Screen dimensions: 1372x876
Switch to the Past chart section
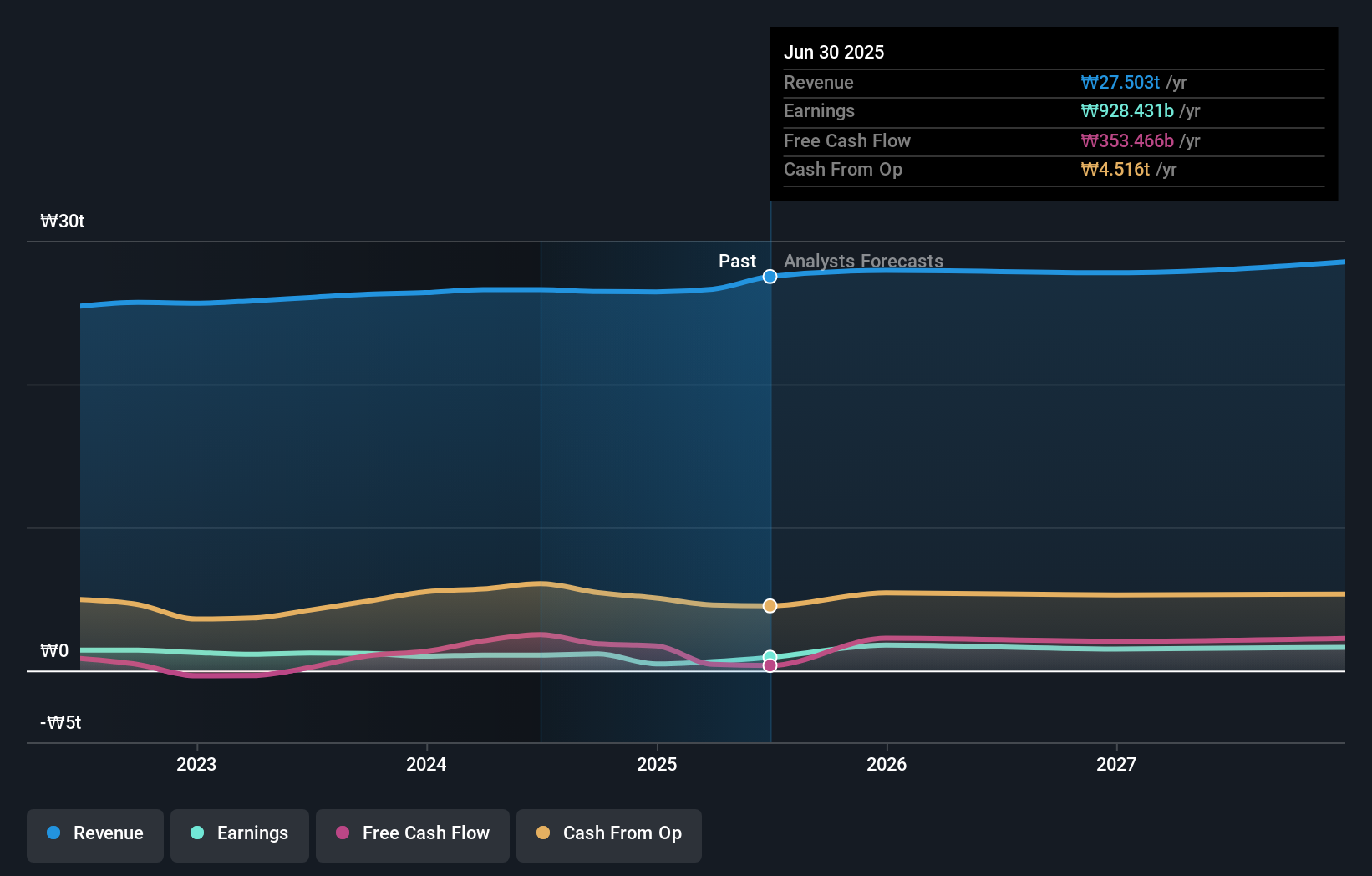point(736,261)
